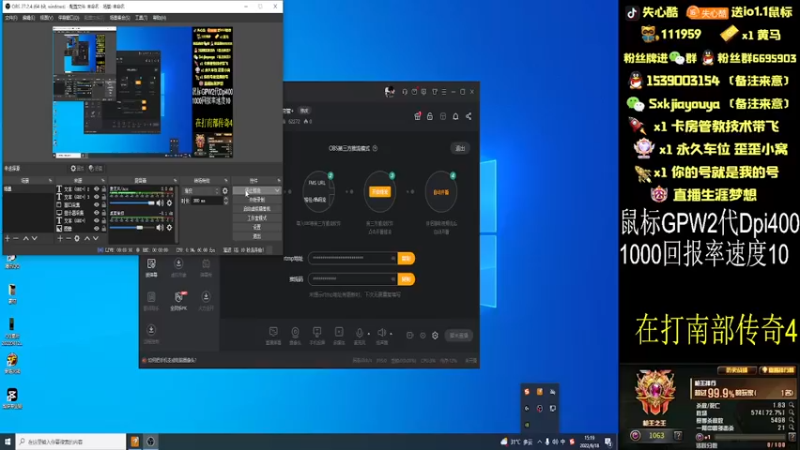Open the 场景集合 menu in OBS
This screenshot has height=450, width=800.
coord(120,18)
